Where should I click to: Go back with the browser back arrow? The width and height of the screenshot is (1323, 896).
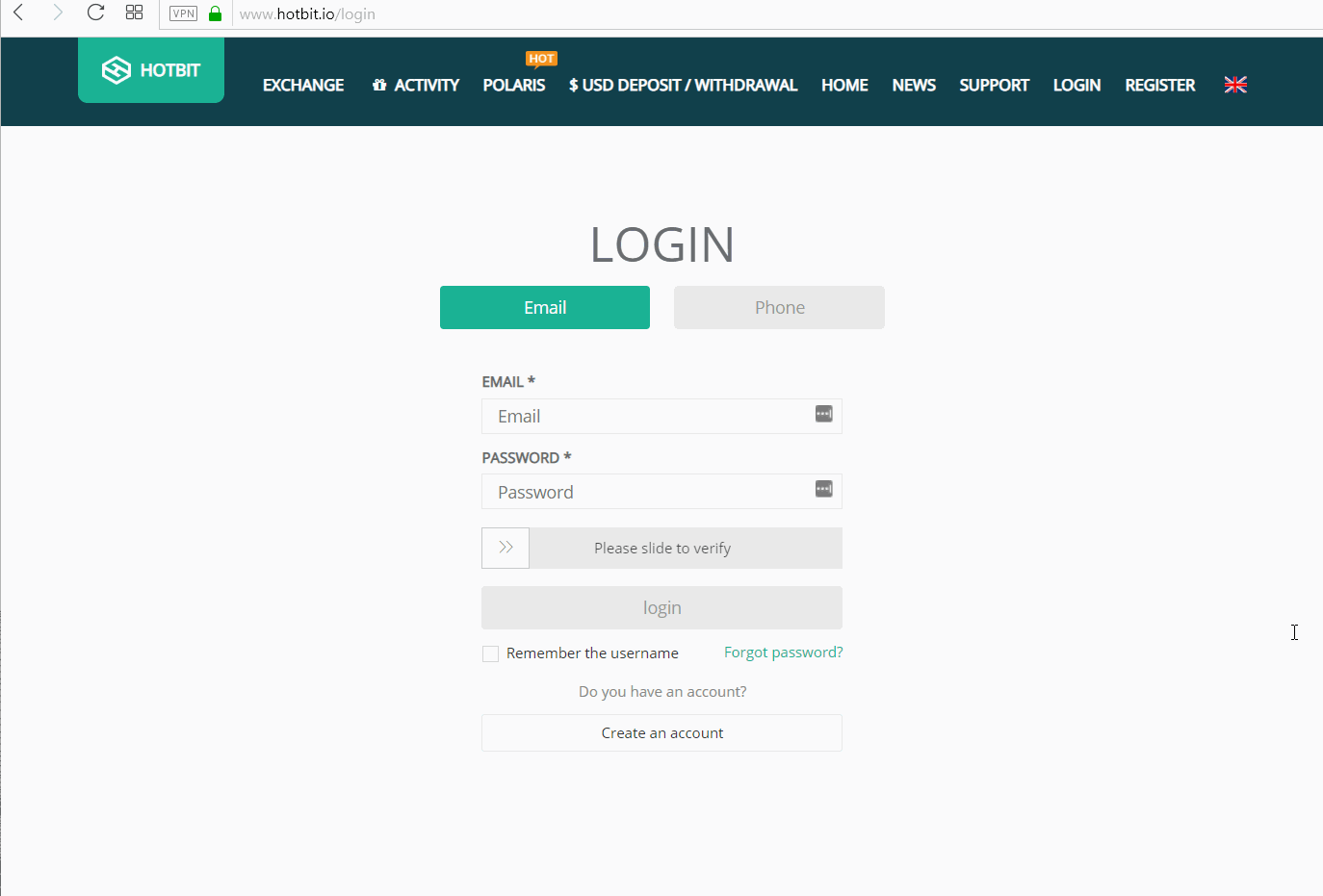(18, 13)
